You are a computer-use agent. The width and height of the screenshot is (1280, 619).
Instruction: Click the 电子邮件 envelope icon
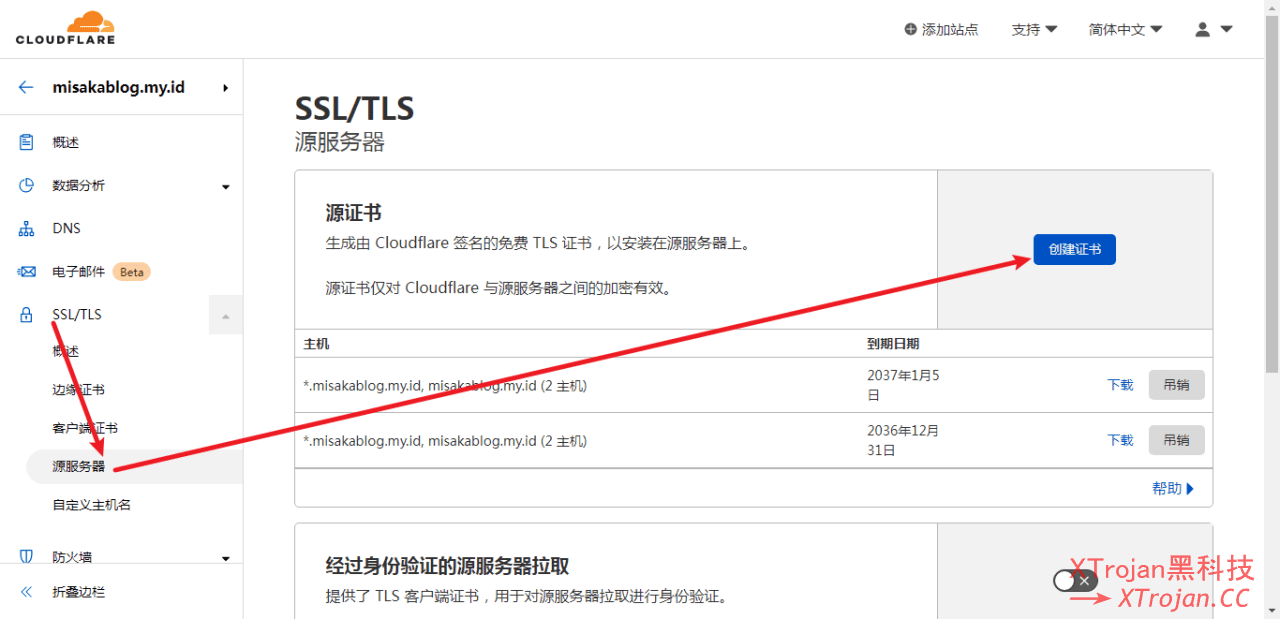(x=27, y=272)
